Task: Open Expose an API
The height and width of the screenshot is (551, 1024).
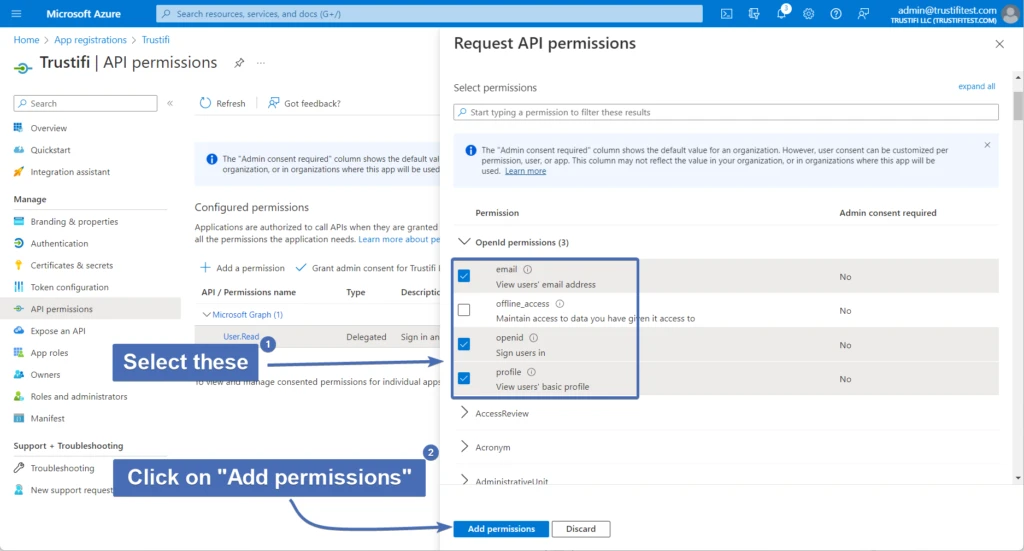Action: [x=57, y=331]
